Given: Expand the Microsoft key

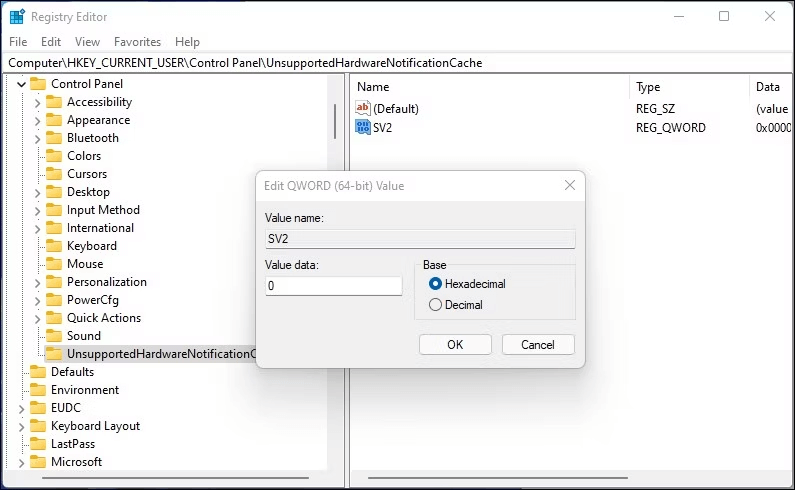Looking at the screenshot, I should (21, 463).
